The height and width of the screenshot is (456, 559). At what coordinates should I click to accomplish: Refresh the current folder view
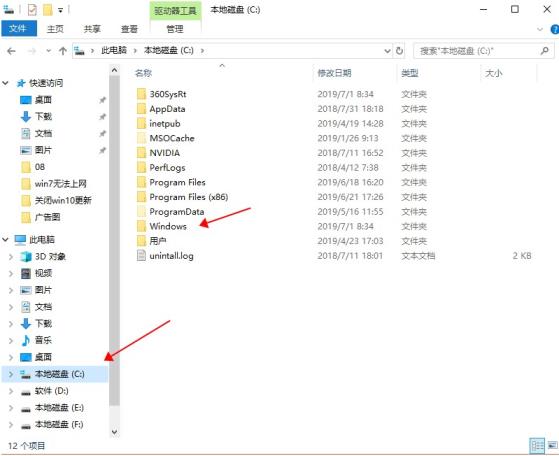click(x=399, y=51)
